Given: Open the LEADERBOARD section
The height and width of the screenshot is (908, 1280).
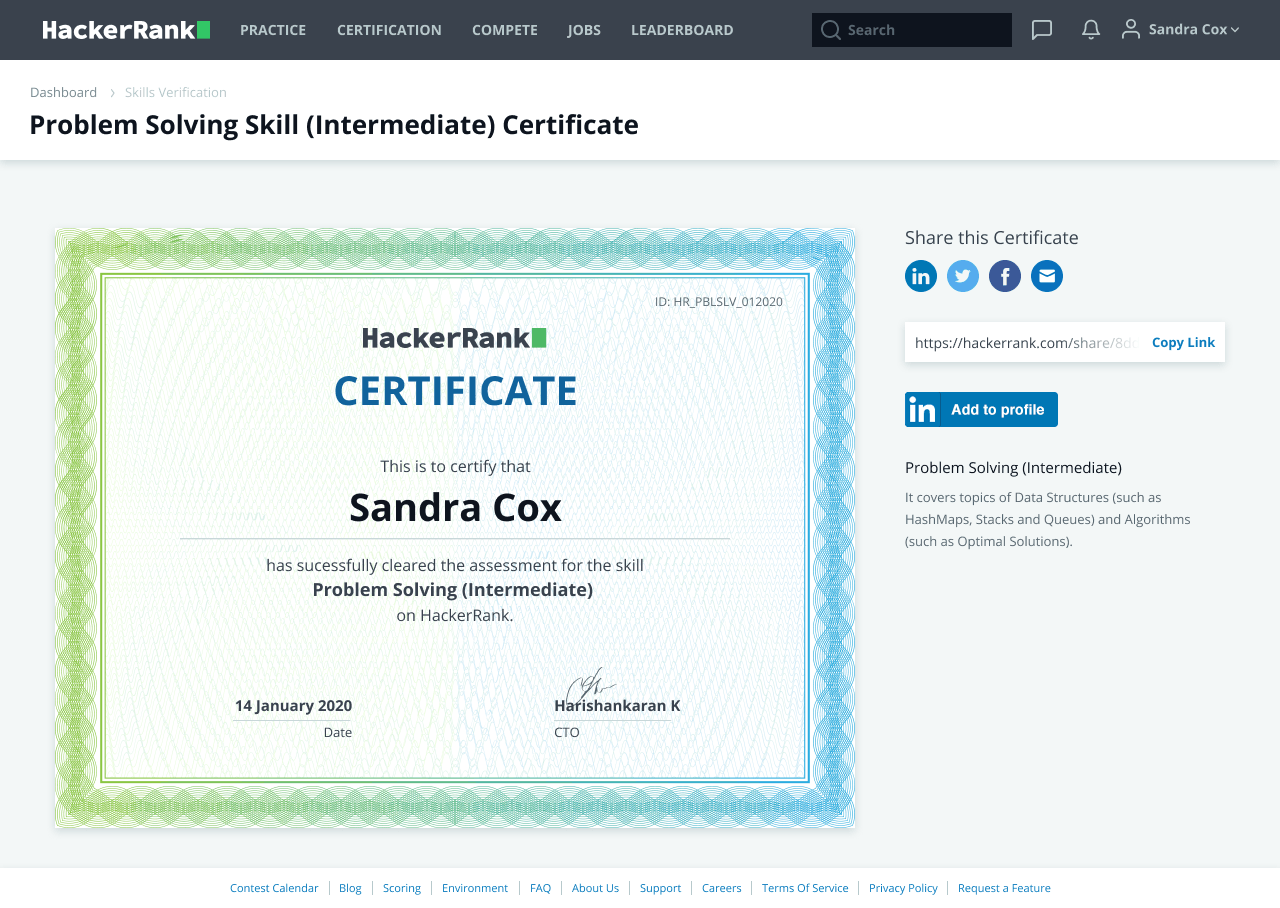Looking at the screenshot, I should 682,29.
